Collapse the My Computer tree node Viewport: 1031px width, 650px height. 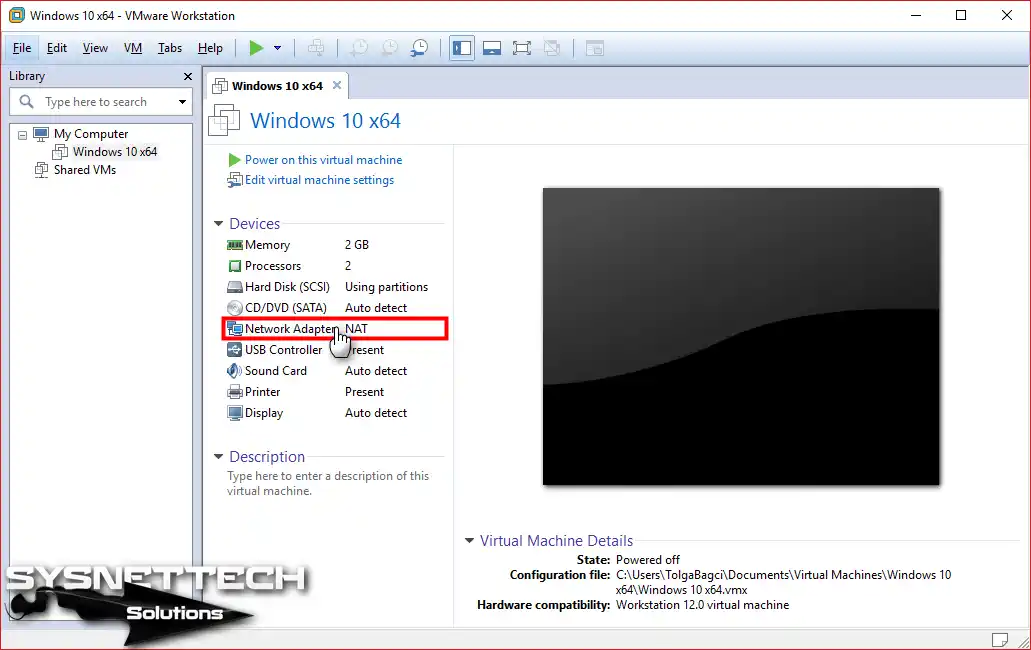[x=23, y=135]
